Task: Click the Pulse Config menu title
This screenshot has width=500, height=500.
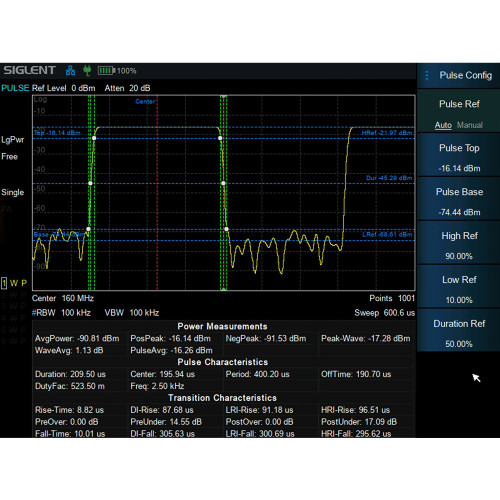Action: click(465, 75)
